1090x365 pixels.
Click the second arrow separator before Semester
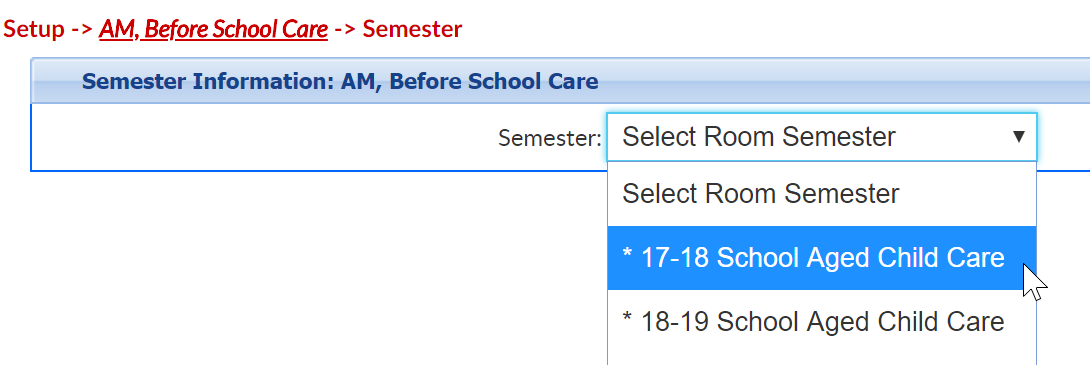coord(345,30)
